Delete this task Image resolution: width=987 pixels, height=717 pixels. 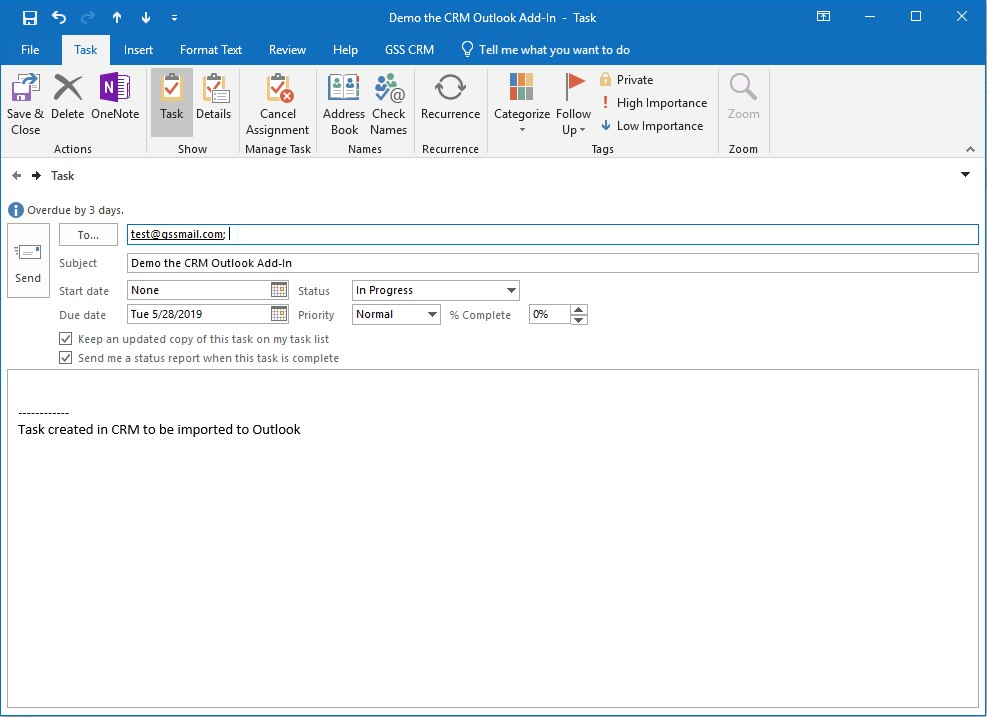[x=67, y=97]
